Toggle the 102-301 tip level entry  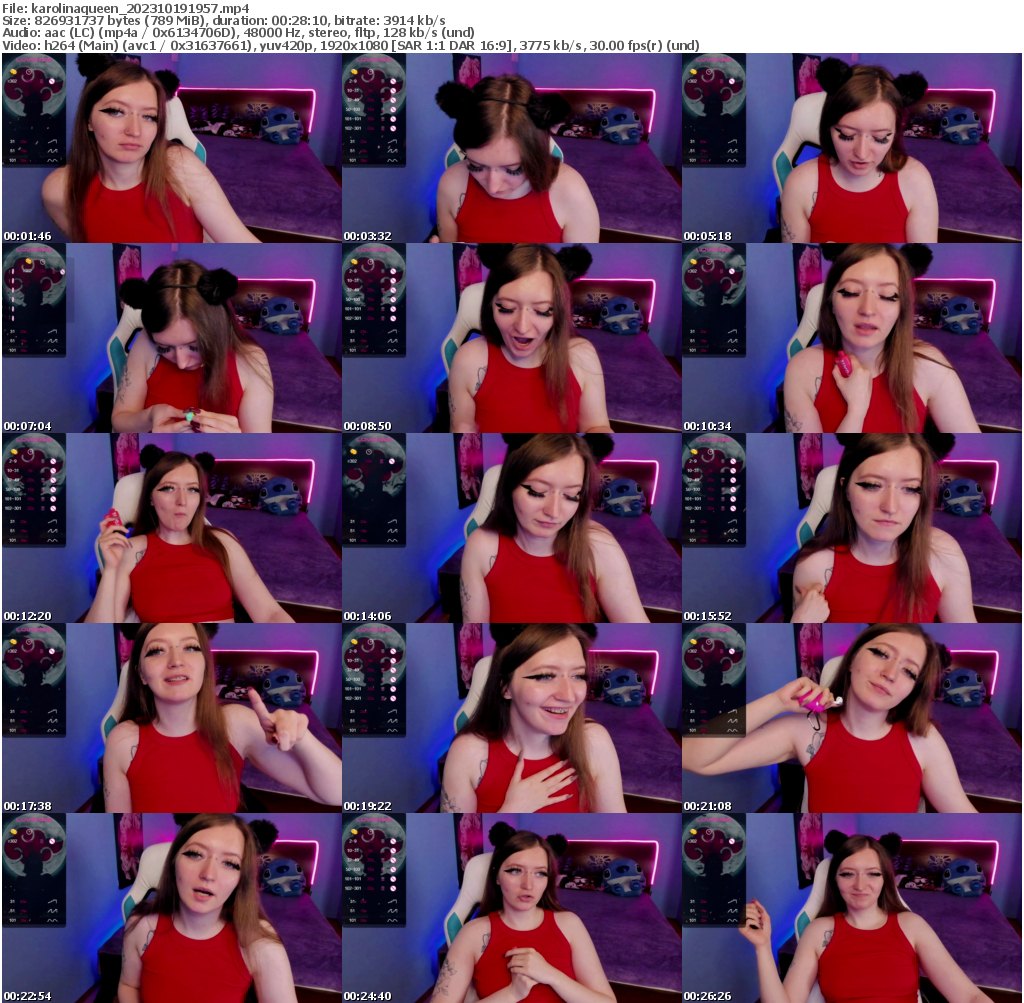[356, 318]
